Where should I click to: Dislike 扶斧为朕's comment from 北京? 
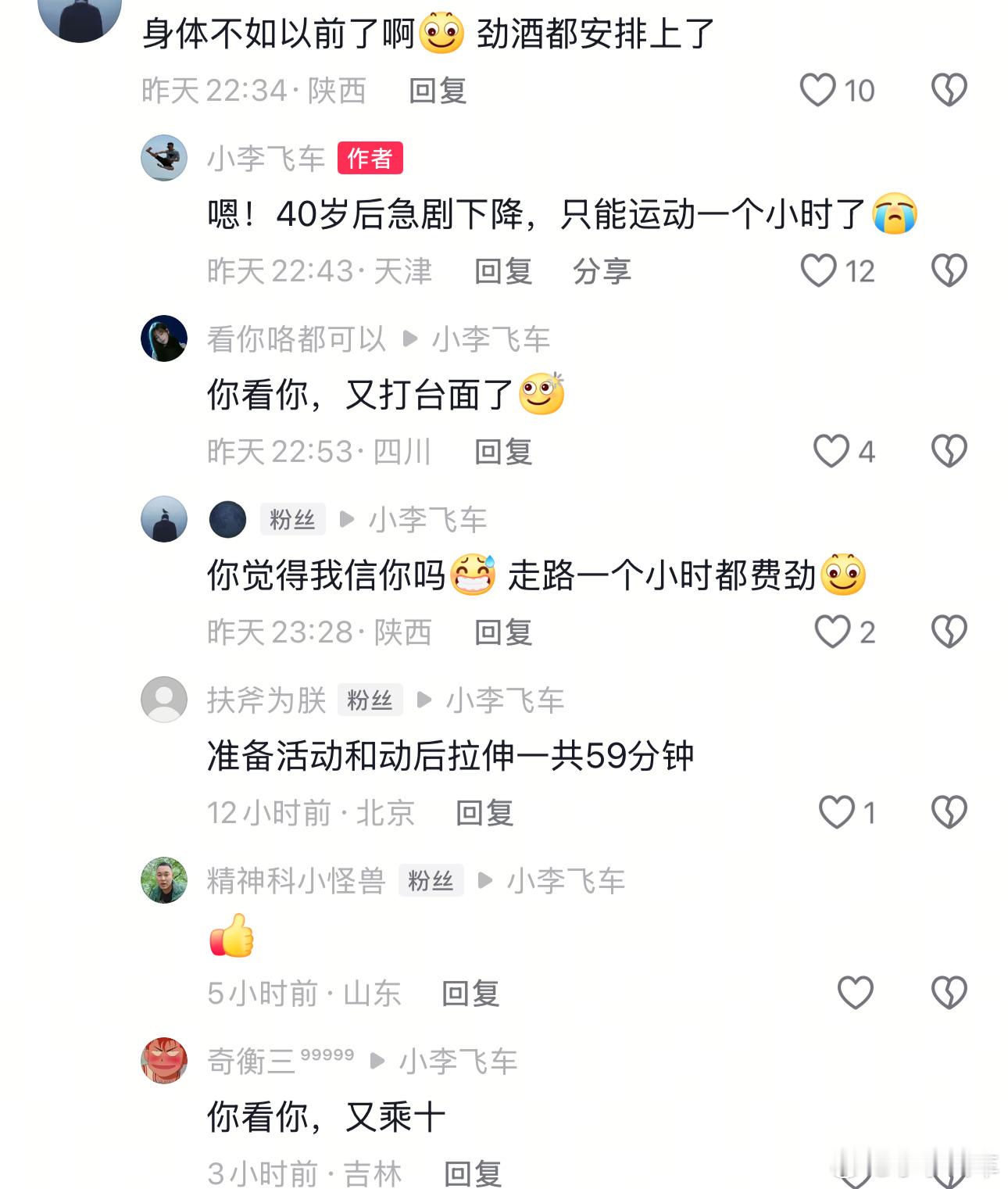click(949, 812)
